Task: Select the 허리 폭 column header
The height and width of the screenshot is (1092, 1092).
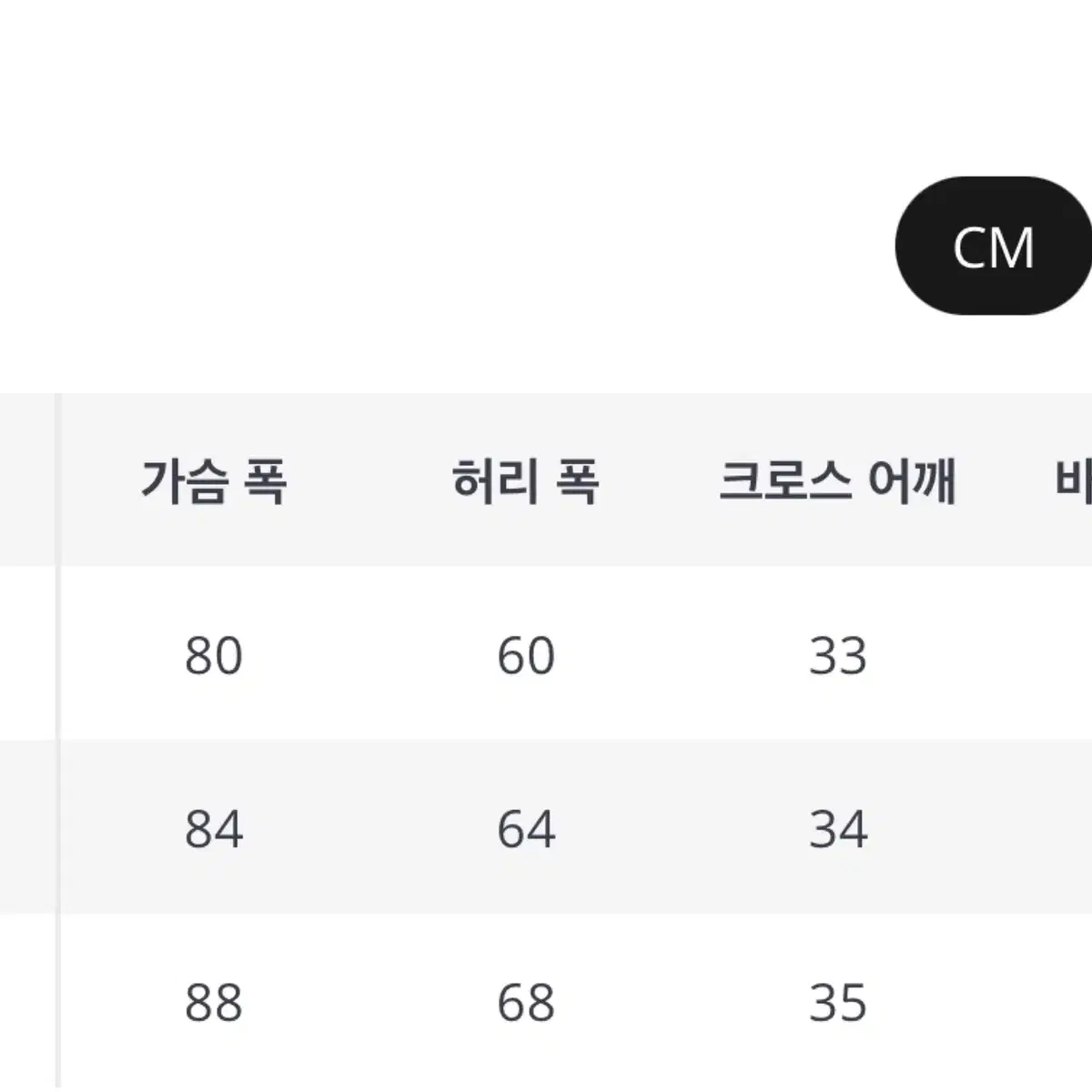Action: pyautogui.click(x=526, y=480)
